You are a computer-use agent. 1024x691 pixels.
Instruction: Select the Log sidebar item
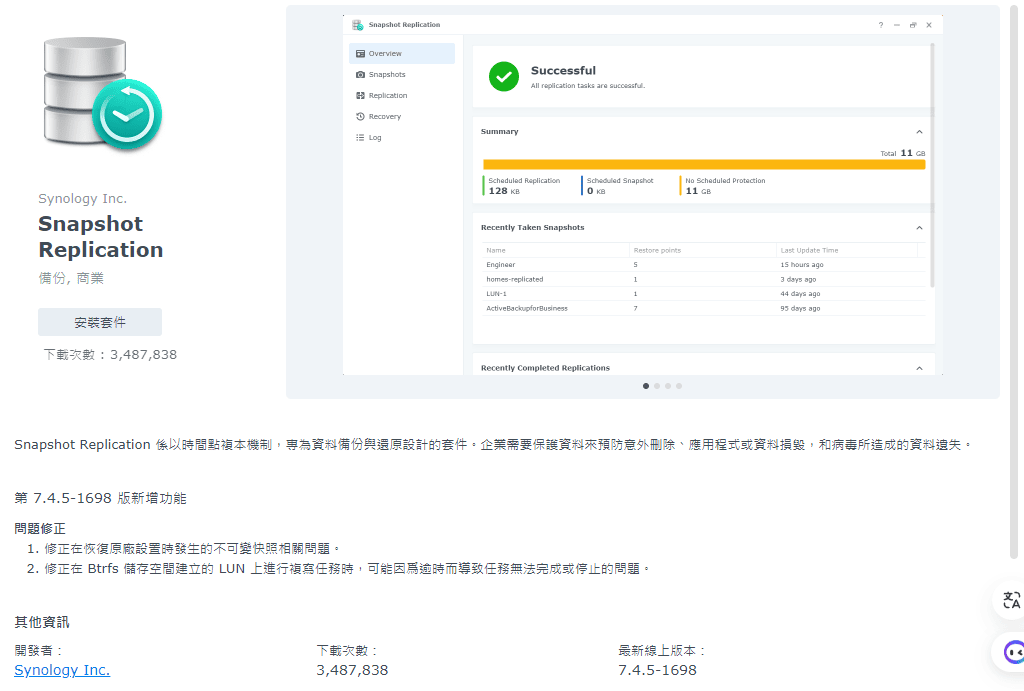tap(402, 137)
